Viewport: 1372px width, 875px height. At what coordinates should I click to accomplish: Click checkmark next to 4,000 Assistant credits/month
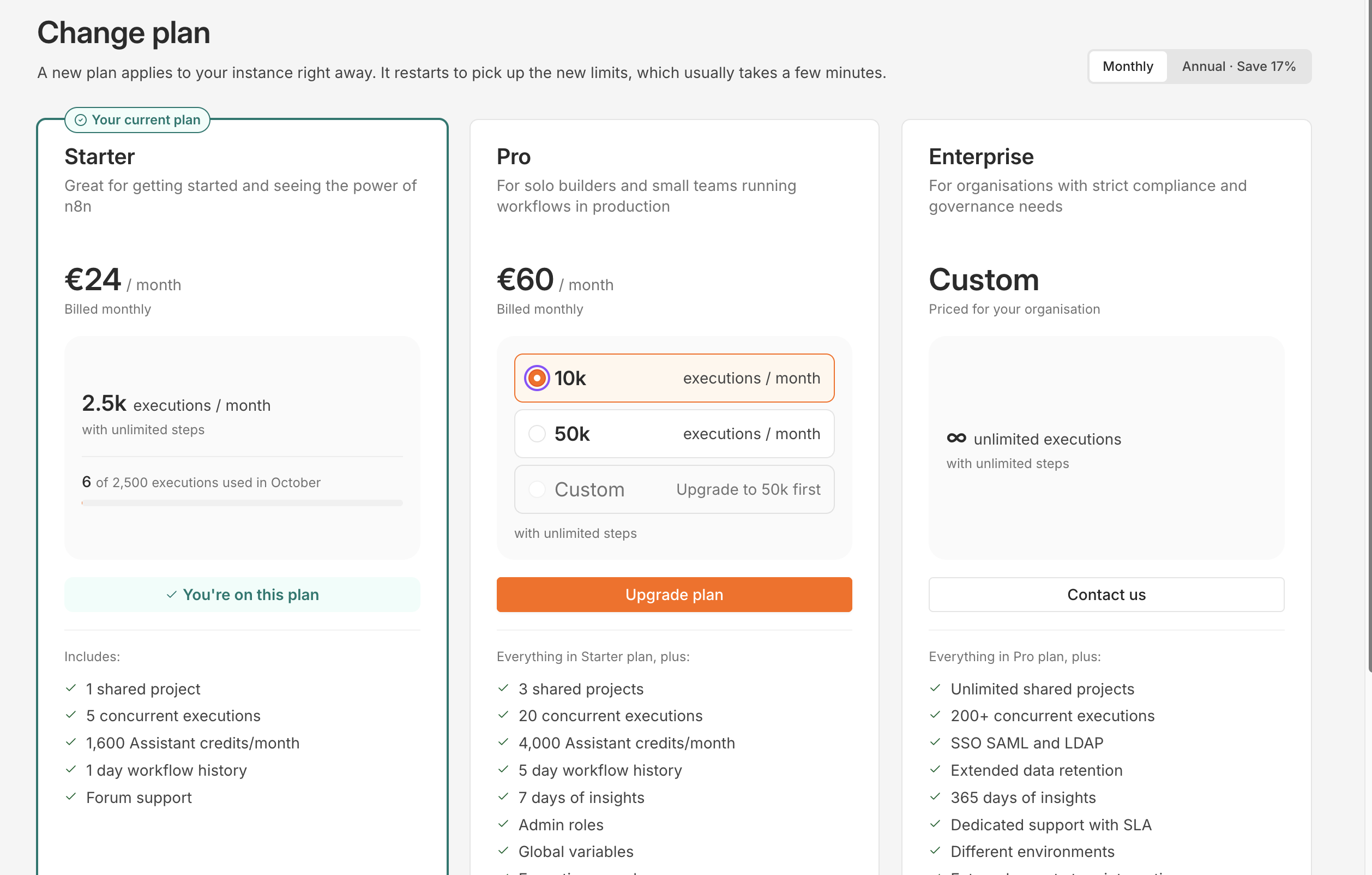point(503,742)
